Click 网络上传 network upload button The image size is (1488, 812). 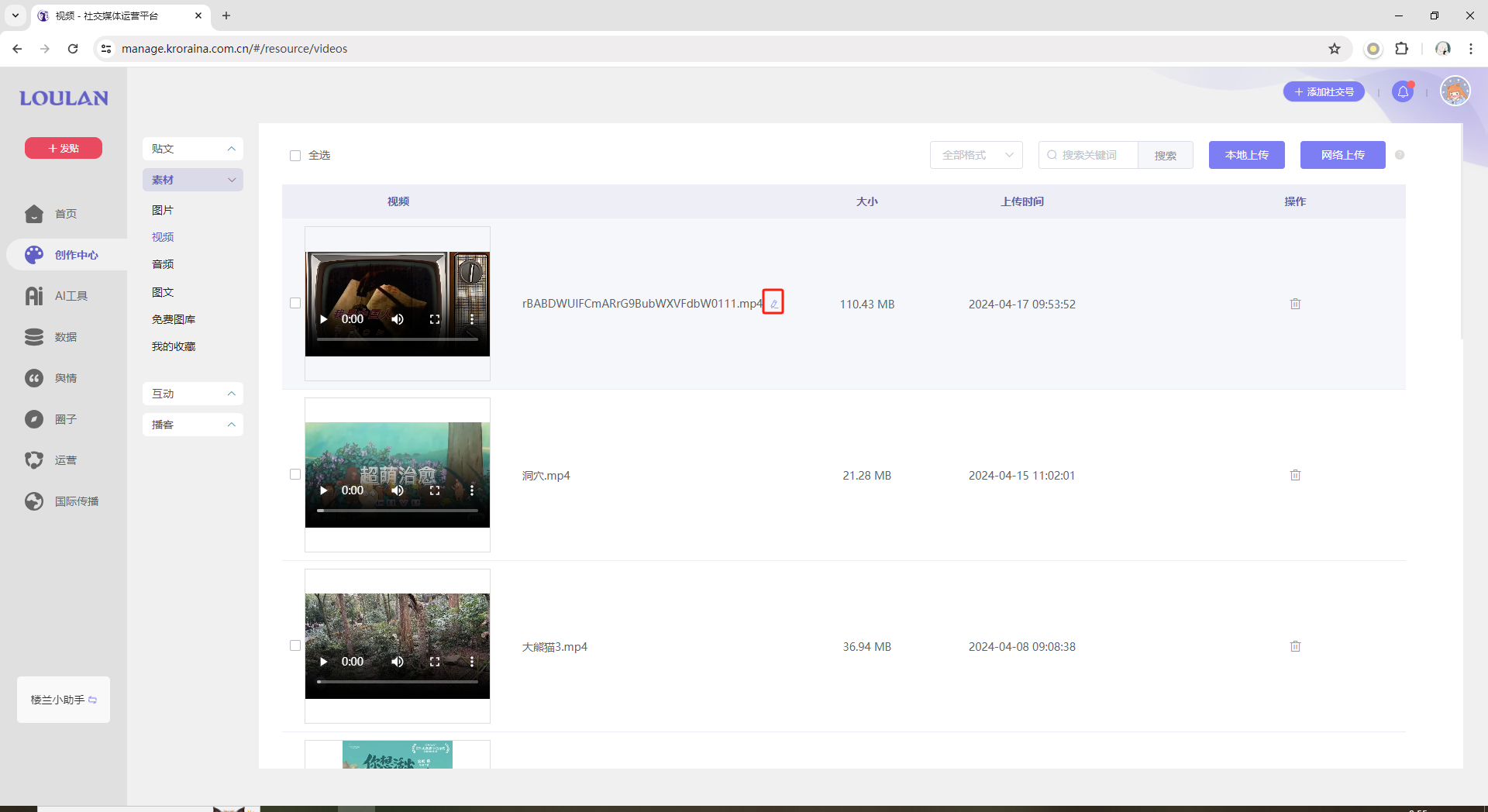[x=1343, y=155]
